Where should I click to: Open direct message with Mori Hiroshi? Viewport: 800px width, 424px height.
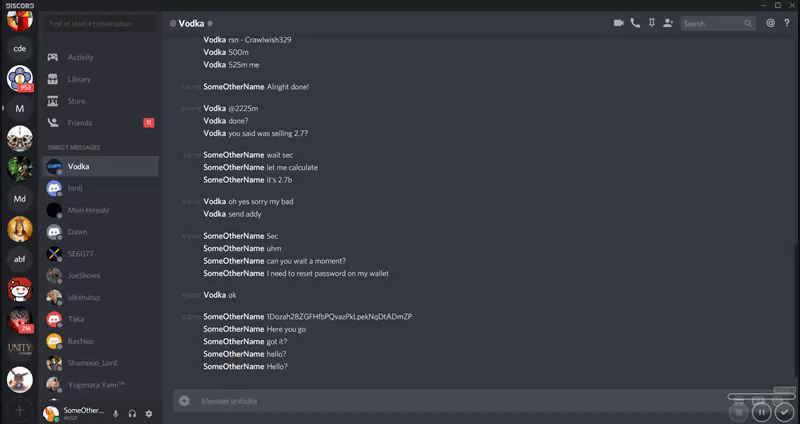coord(88,210)
